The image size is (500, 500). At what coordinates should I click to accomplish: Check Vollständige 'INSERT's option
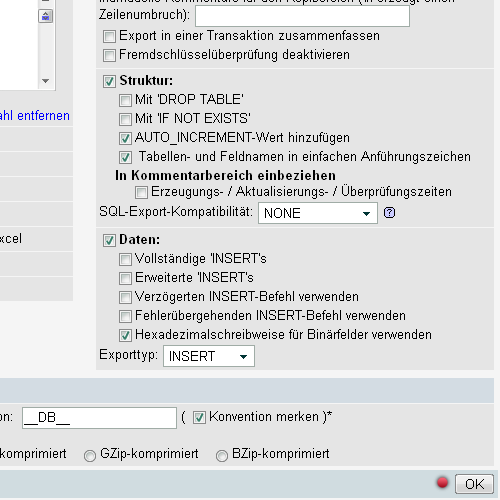pos(125,259)
